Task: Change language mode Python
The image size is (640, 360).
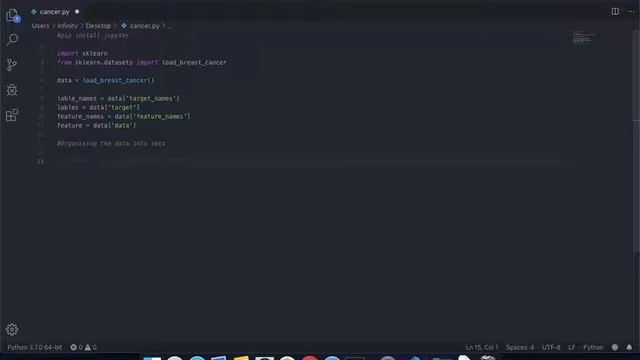Action: [593, 347]
